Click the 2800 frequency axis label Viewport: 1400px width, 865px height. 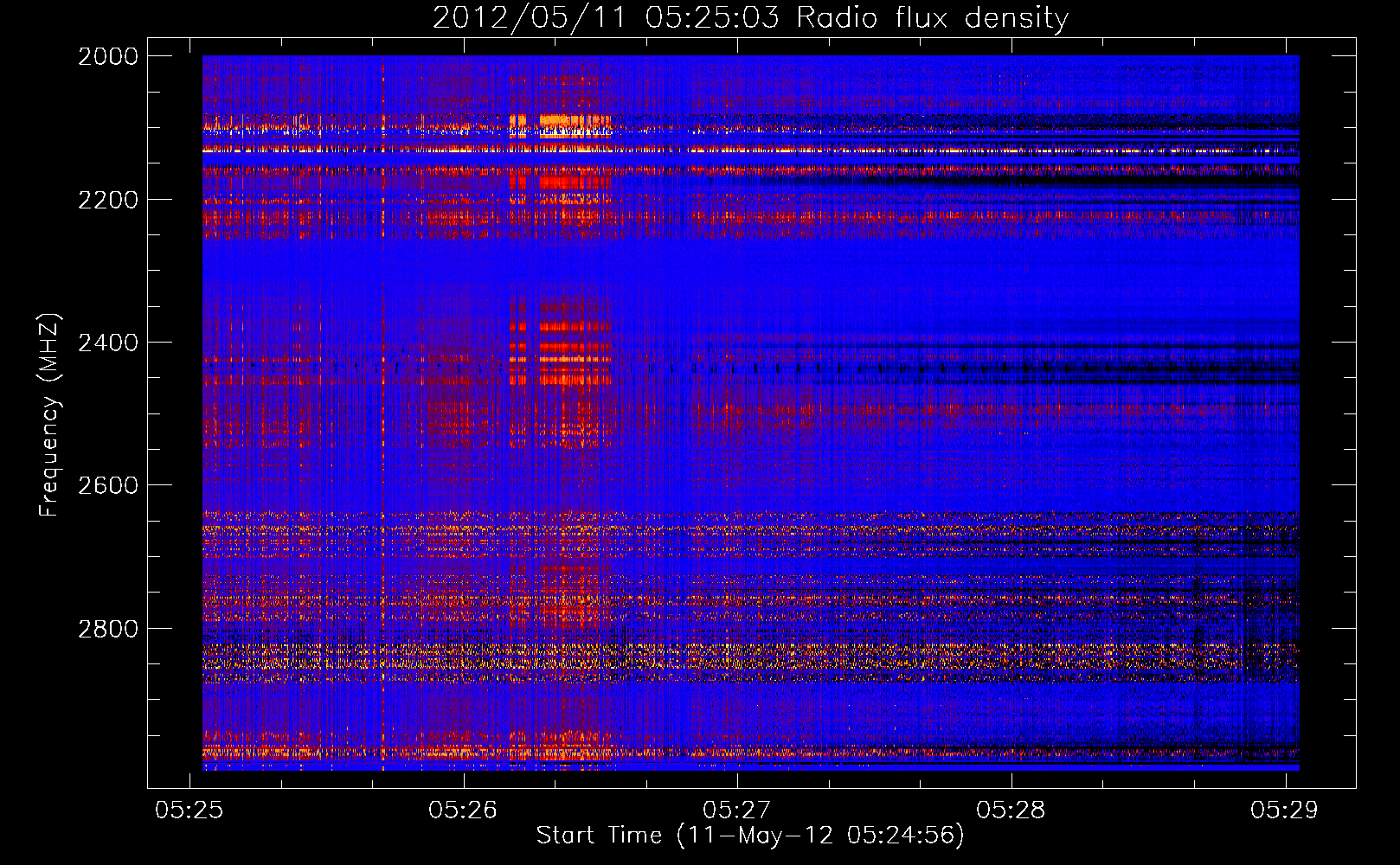(108, 629)
